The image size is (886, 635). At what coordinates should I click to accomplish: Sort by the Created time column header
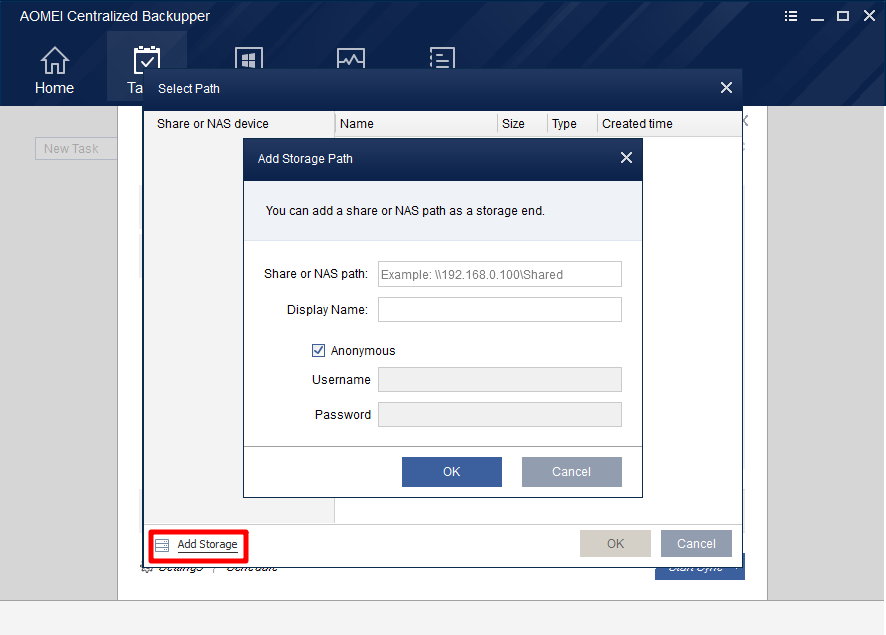pyautogui.click(x=669, y=124)
